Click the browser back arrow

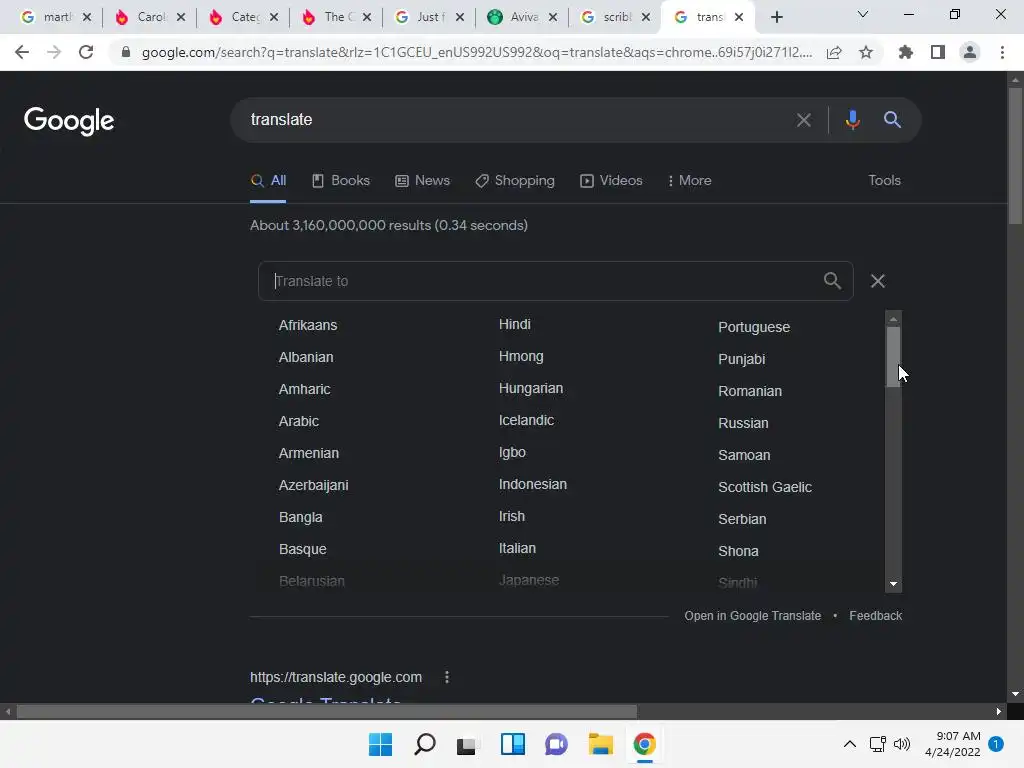tap(22, 52)
